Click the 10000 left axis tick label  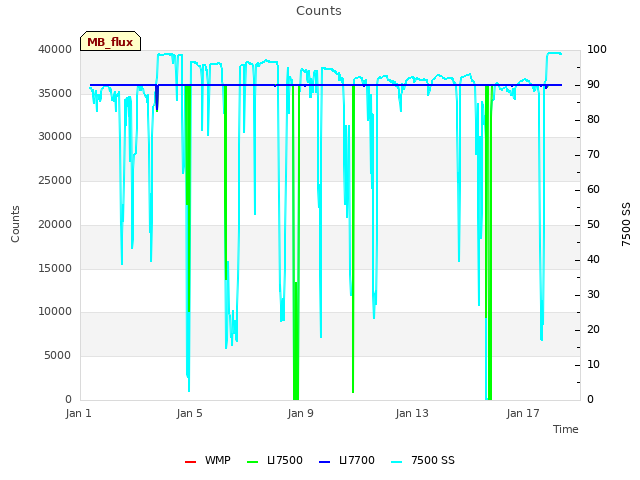(x=55, y=312)
